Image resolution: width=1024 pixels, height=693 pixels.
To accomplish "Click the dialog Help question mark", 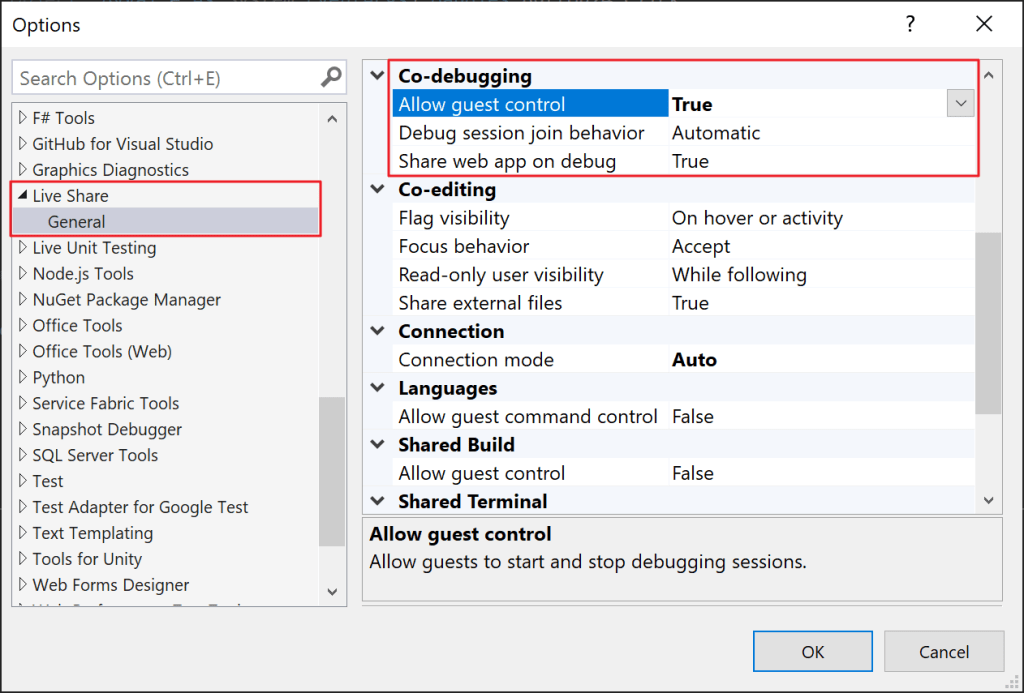I will point(910,24).
